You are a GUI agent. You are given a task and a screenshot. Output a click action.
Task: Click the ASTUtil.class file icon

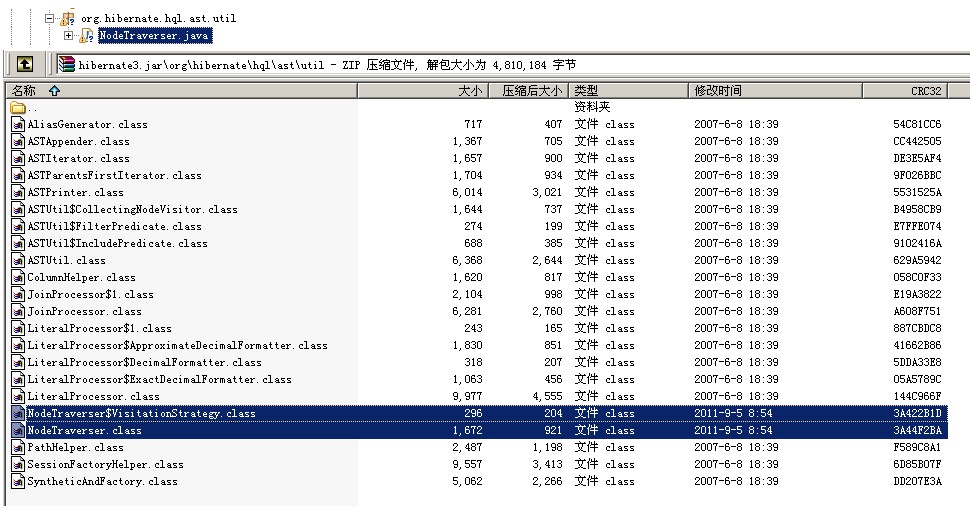[18, 261]
